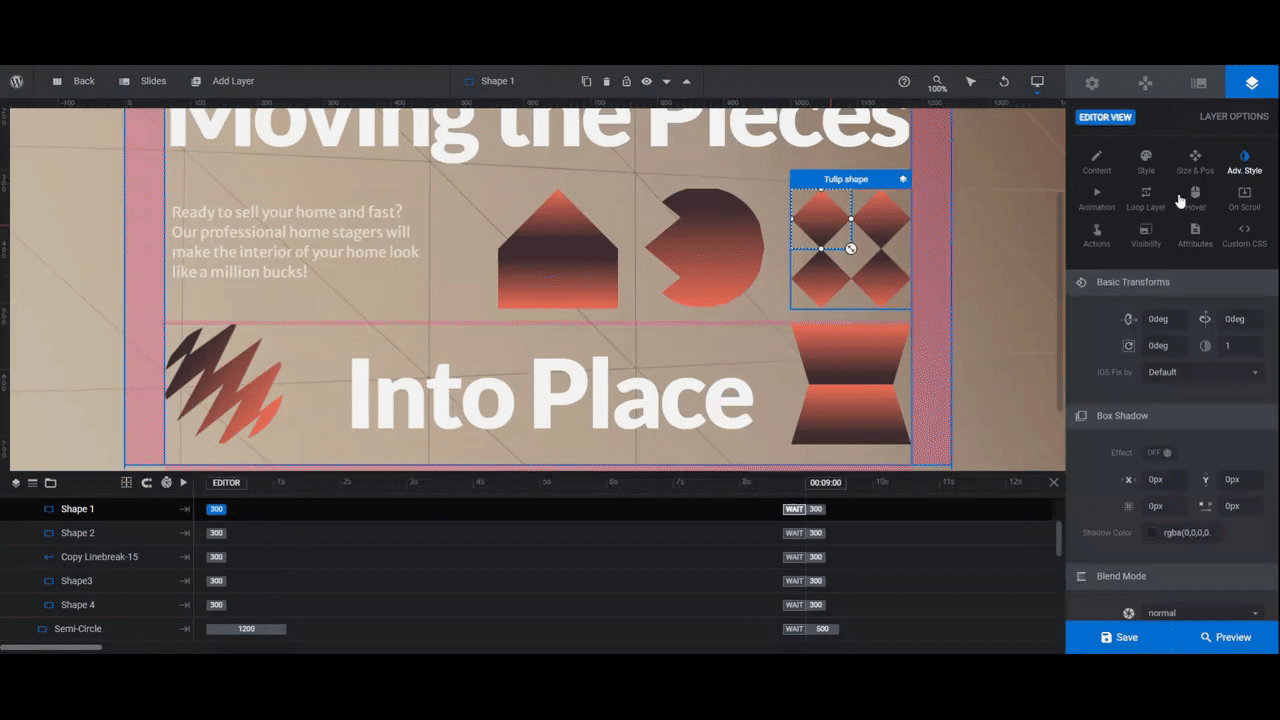The image size is (1280, 720).
Task: Open the Attributes settings
Action: click(1195, 236)
